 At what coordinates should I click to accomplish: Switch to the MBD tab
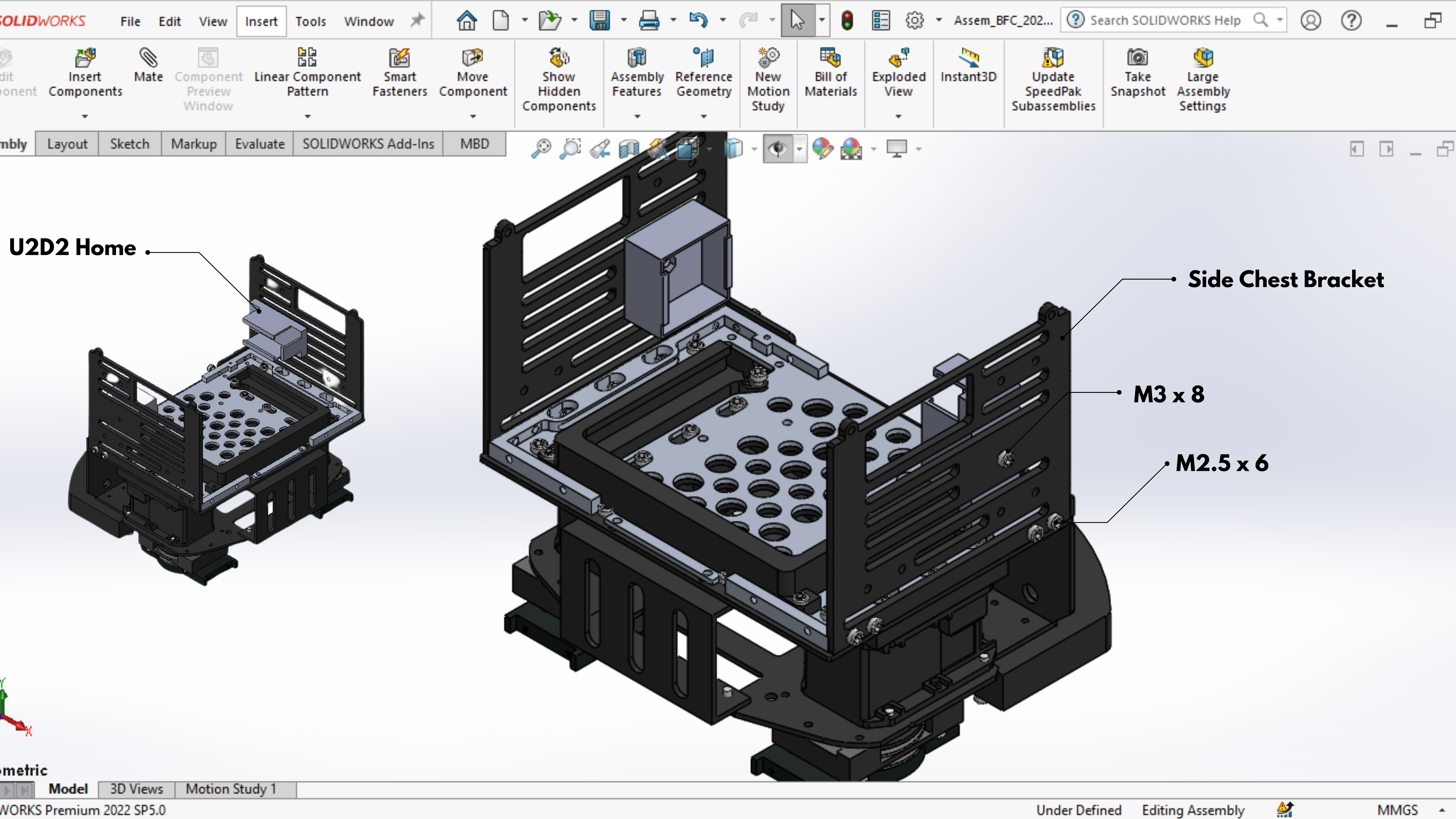(x=474, y=144)
